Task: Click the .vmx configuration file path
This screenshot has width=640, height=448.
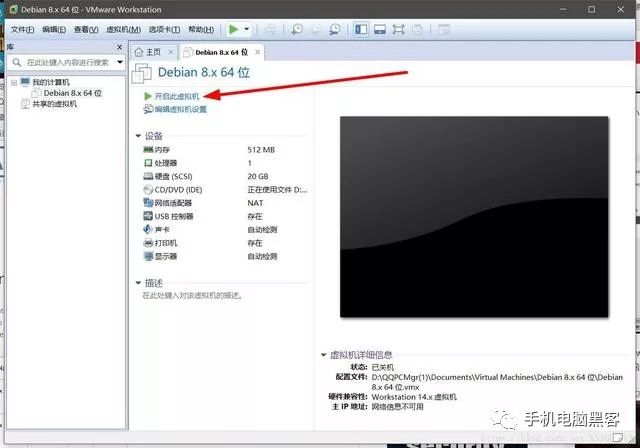Action: click(x=497, y=382)
